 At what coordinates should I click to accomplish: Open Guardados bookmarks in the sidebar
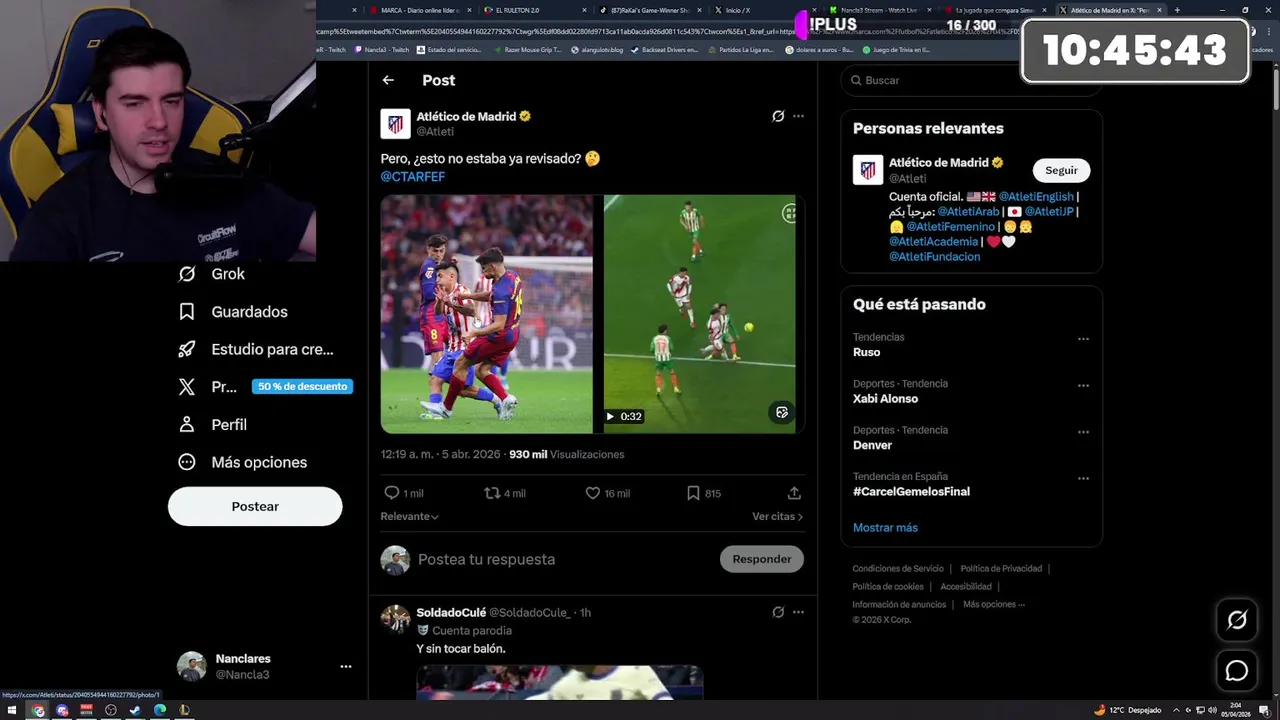point(233,312)
